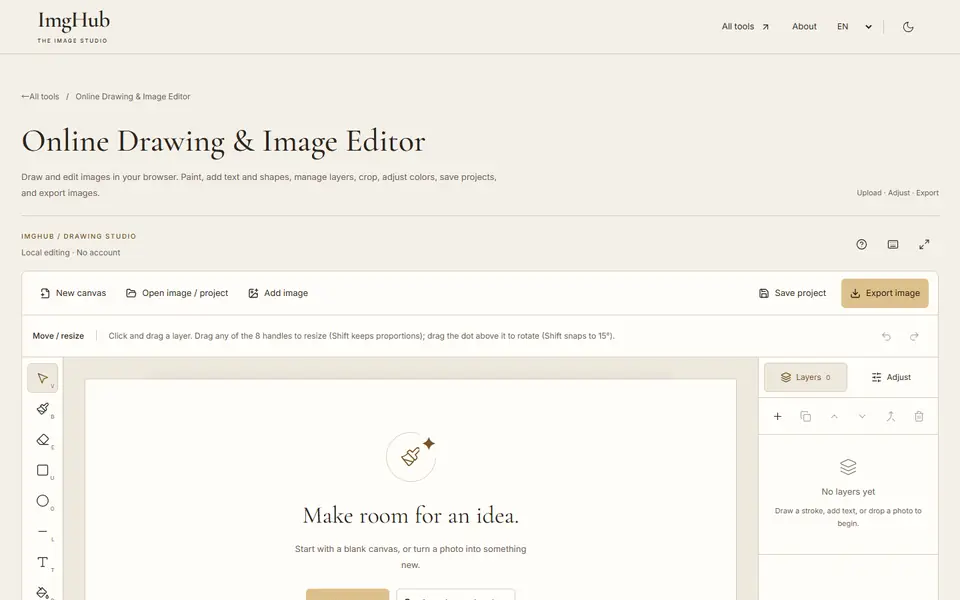Click the 'Move / resize' tool label
Image resolution: width=960 pixels, height=600 pixels.
58,336
